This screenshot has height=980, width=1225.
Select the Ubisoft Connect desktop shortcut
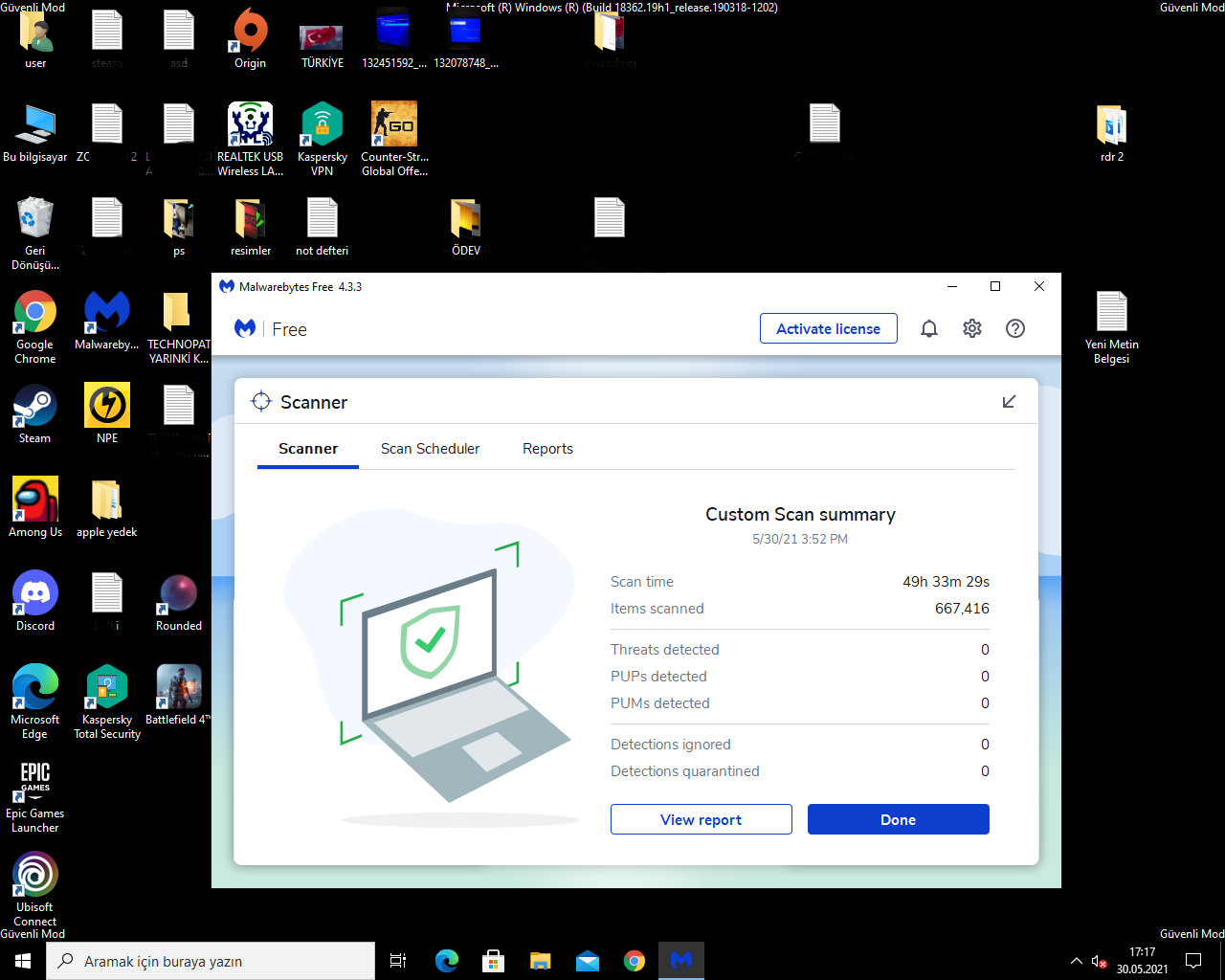(x=35, y=889)
